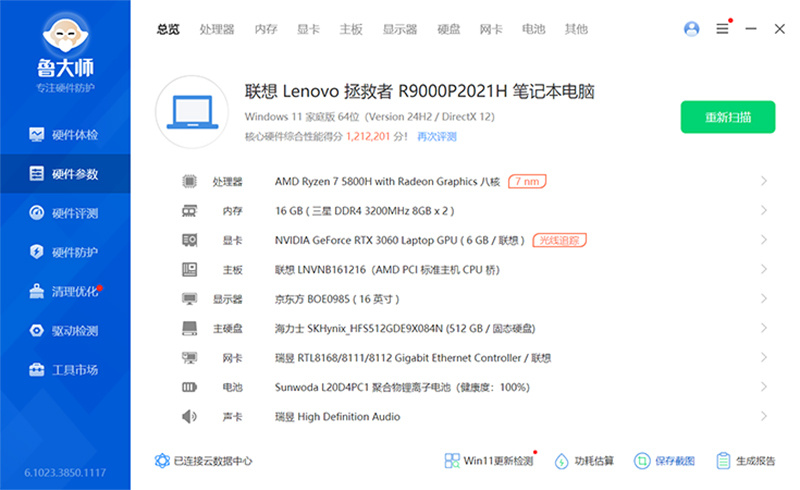
Task: Open the user account profile icon
Action: (x=691, y=29)
